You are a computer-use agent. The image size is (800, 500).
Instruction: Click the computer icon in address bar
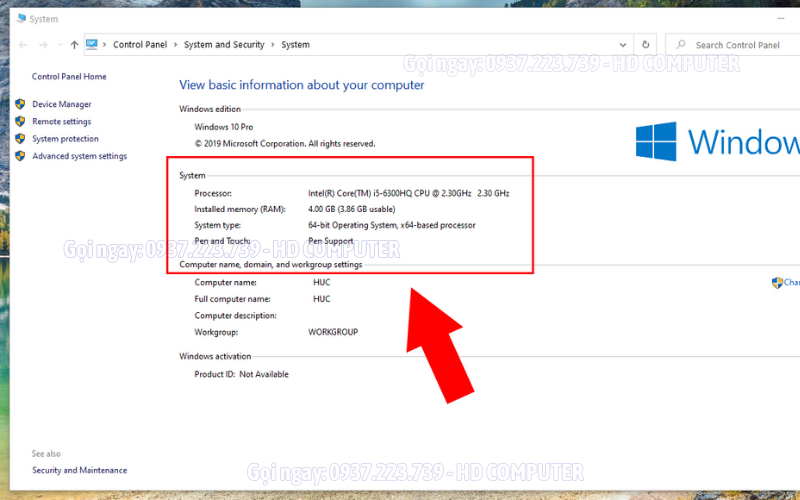91,44
